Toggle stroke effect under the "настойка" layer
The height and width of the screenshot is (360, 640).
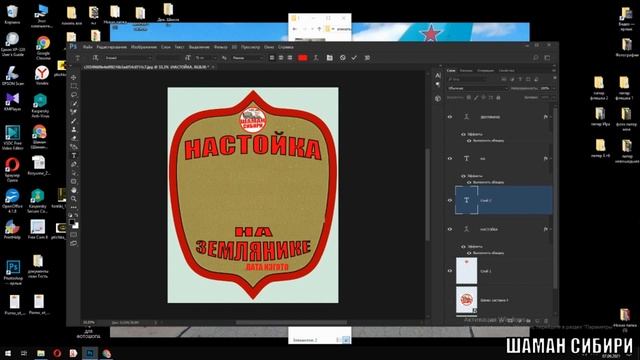469,253
